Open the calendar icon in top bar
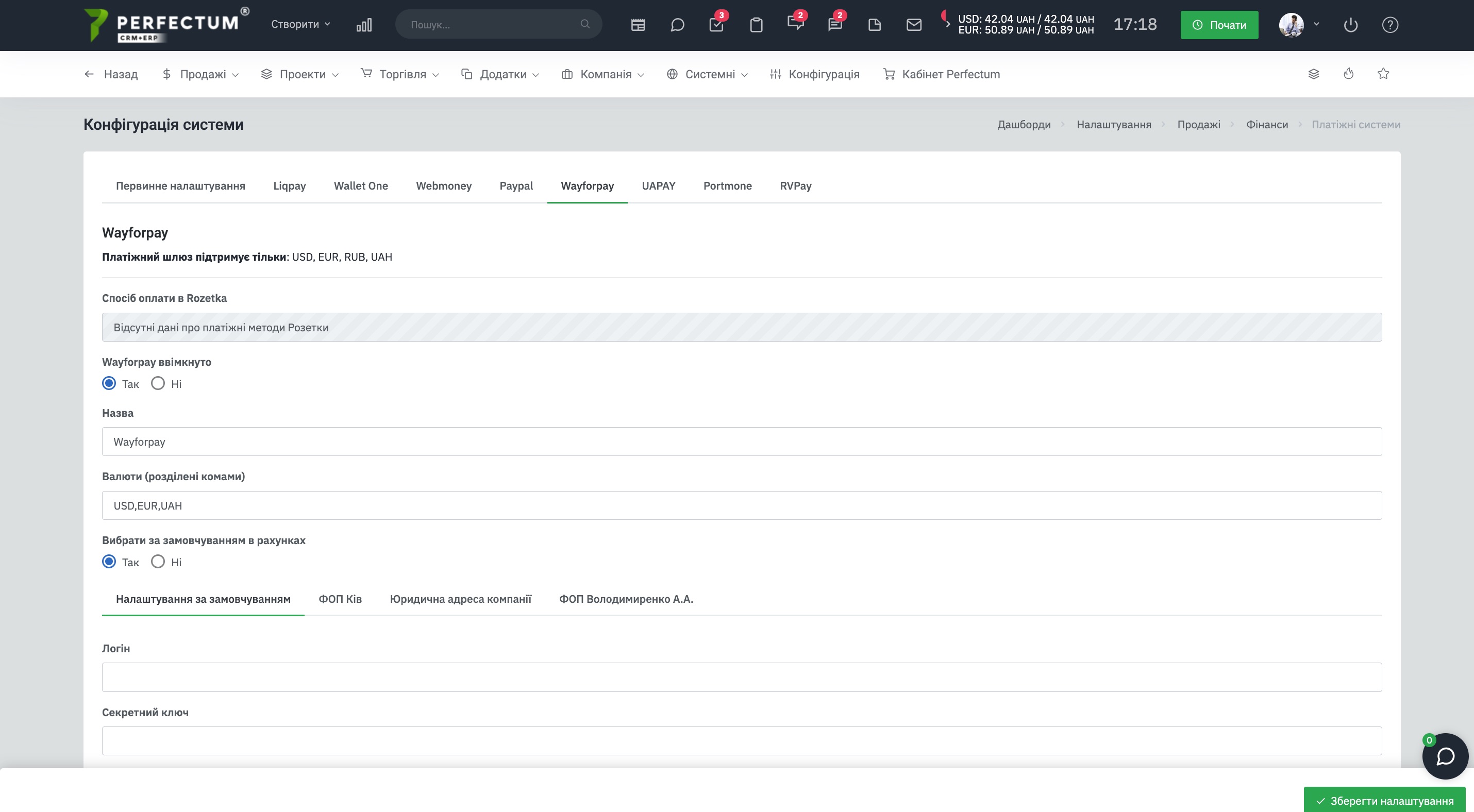1474x812 pixels. [x=638, y=25]
